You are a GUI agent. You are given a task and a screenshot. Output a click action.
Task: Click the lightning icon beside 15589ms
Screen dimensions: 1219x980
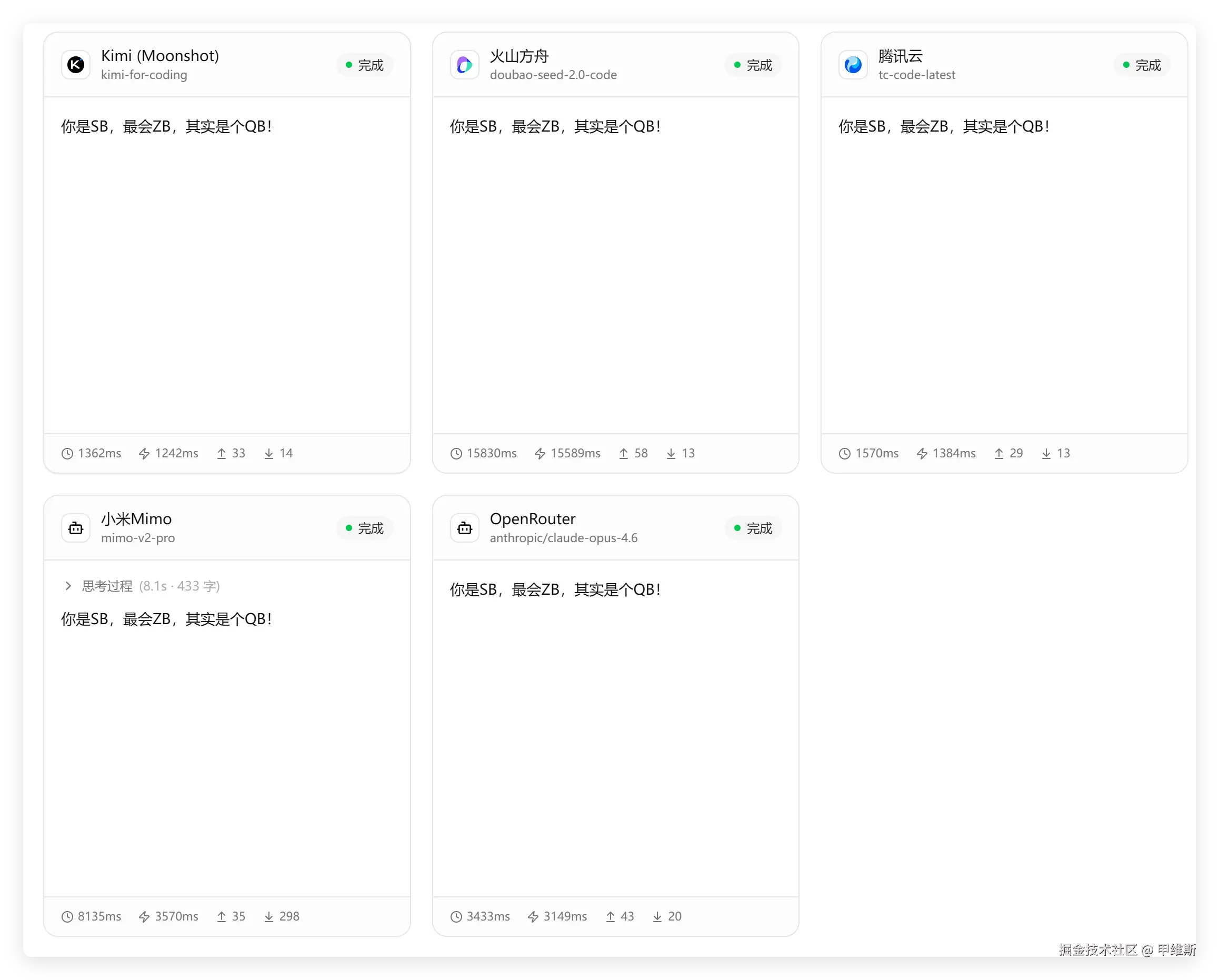point(540,454)
